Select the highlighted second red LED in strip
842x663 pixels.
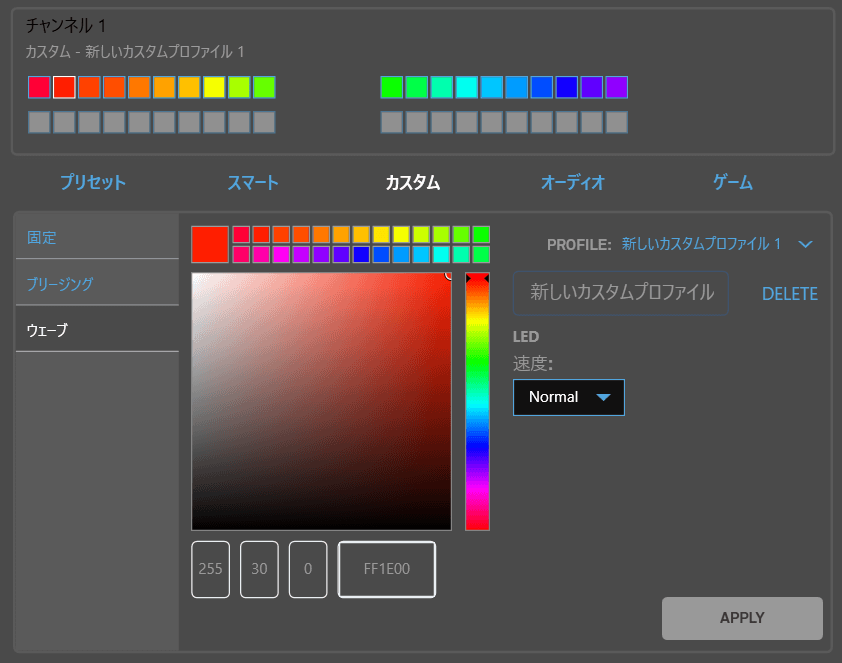[x=64, y=87]
